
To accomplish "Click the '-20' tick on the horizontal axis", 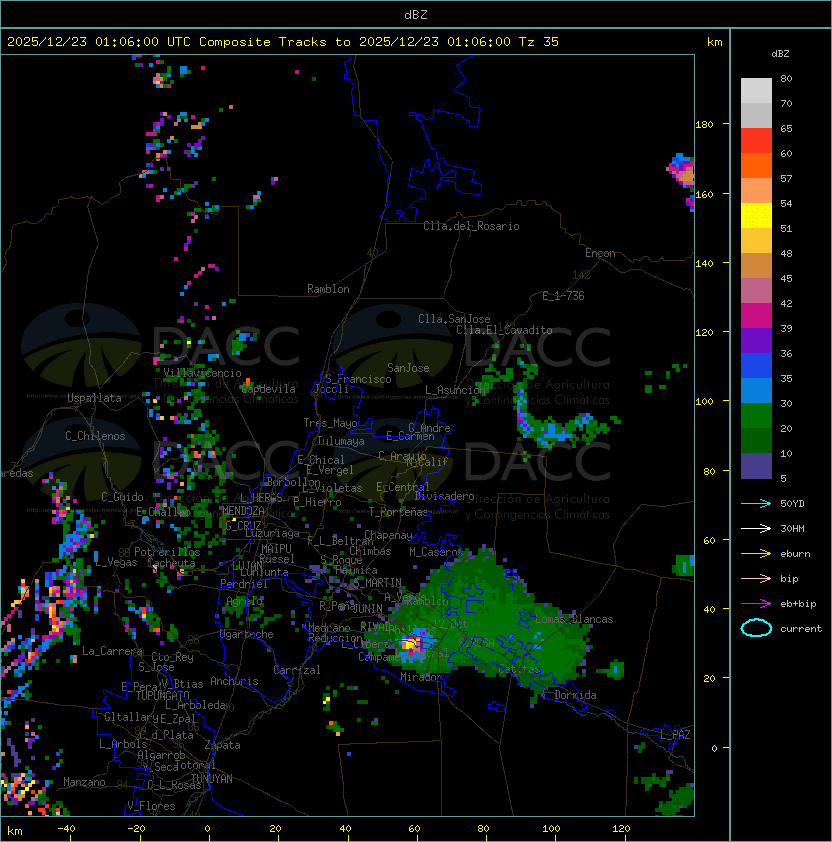I will (136, 829).
